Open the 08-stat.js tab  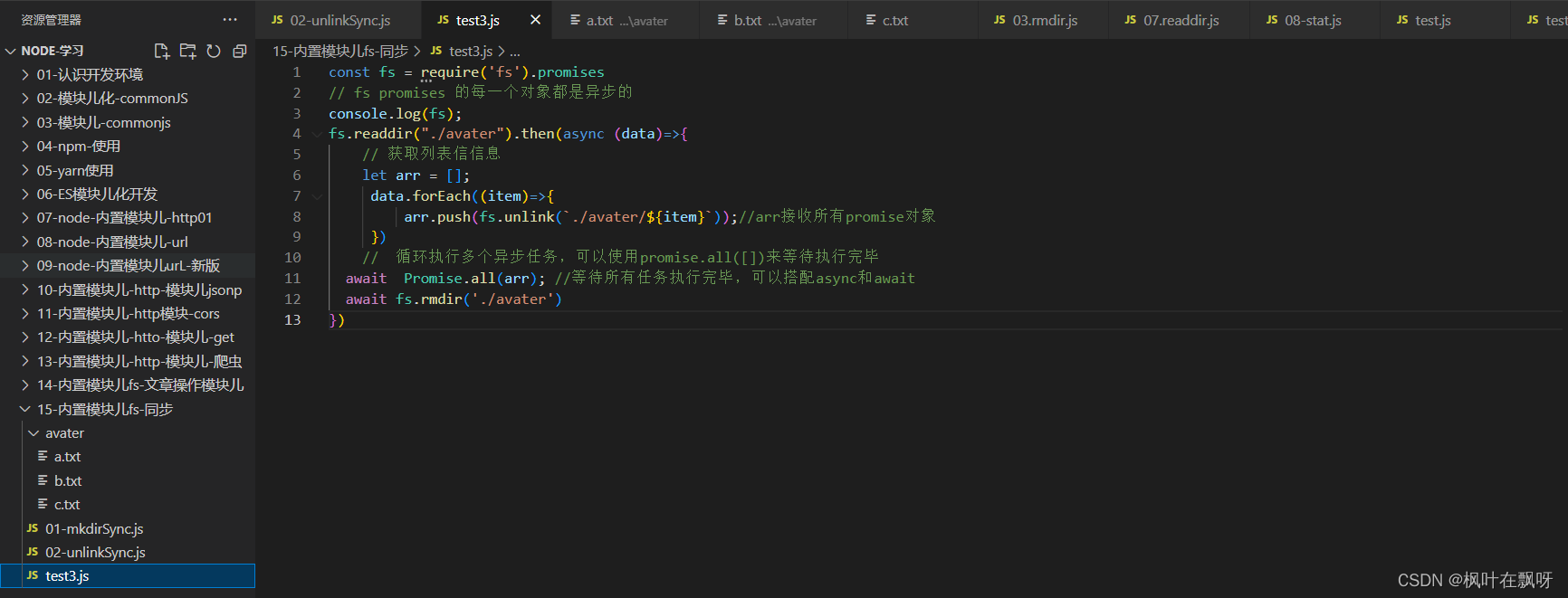tap(1316, 19)
